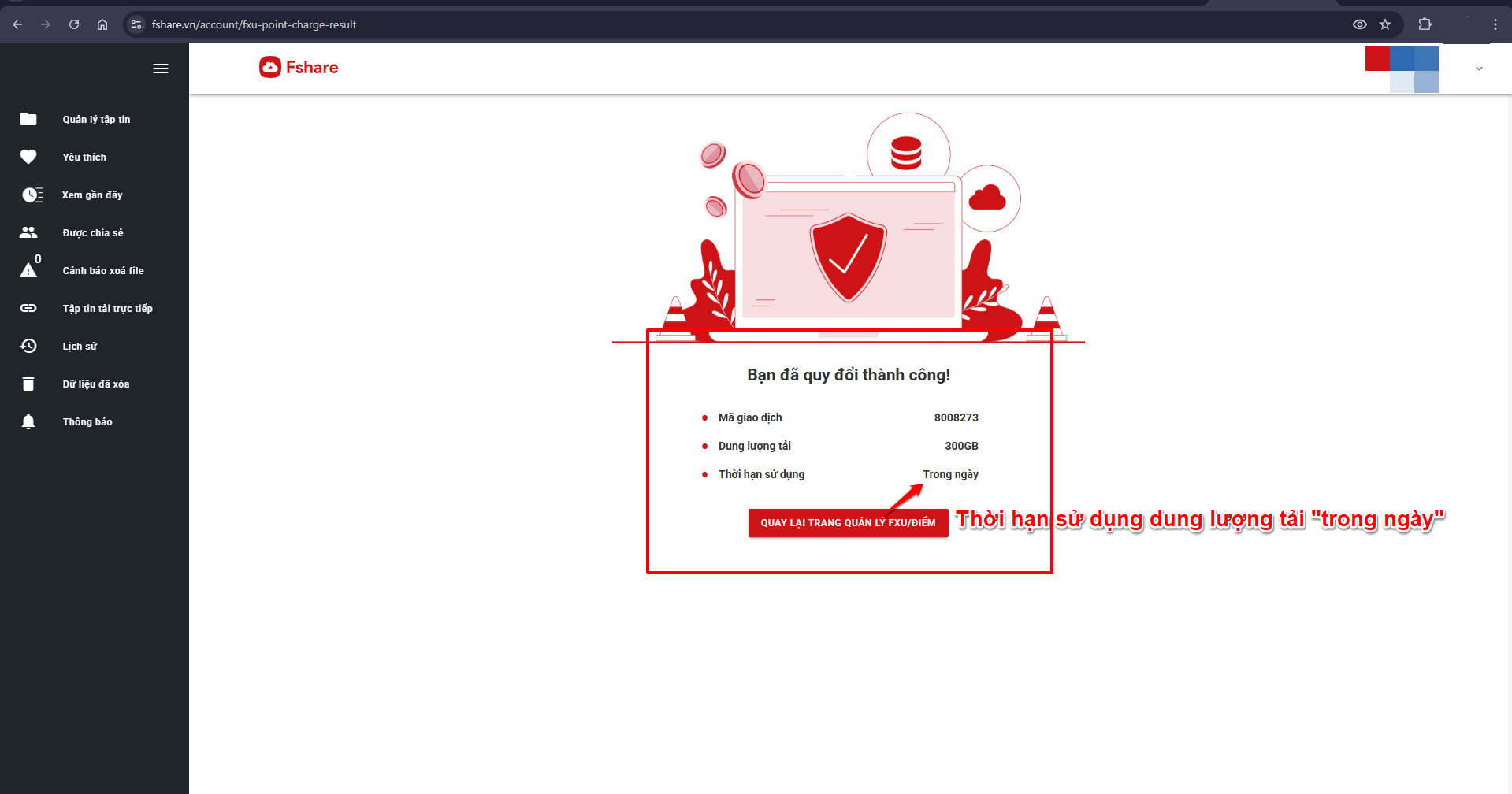1512x794 pixels.
Task: Click the Fshare logo in header
Action: pyautogui.click(x=299, y=68)
